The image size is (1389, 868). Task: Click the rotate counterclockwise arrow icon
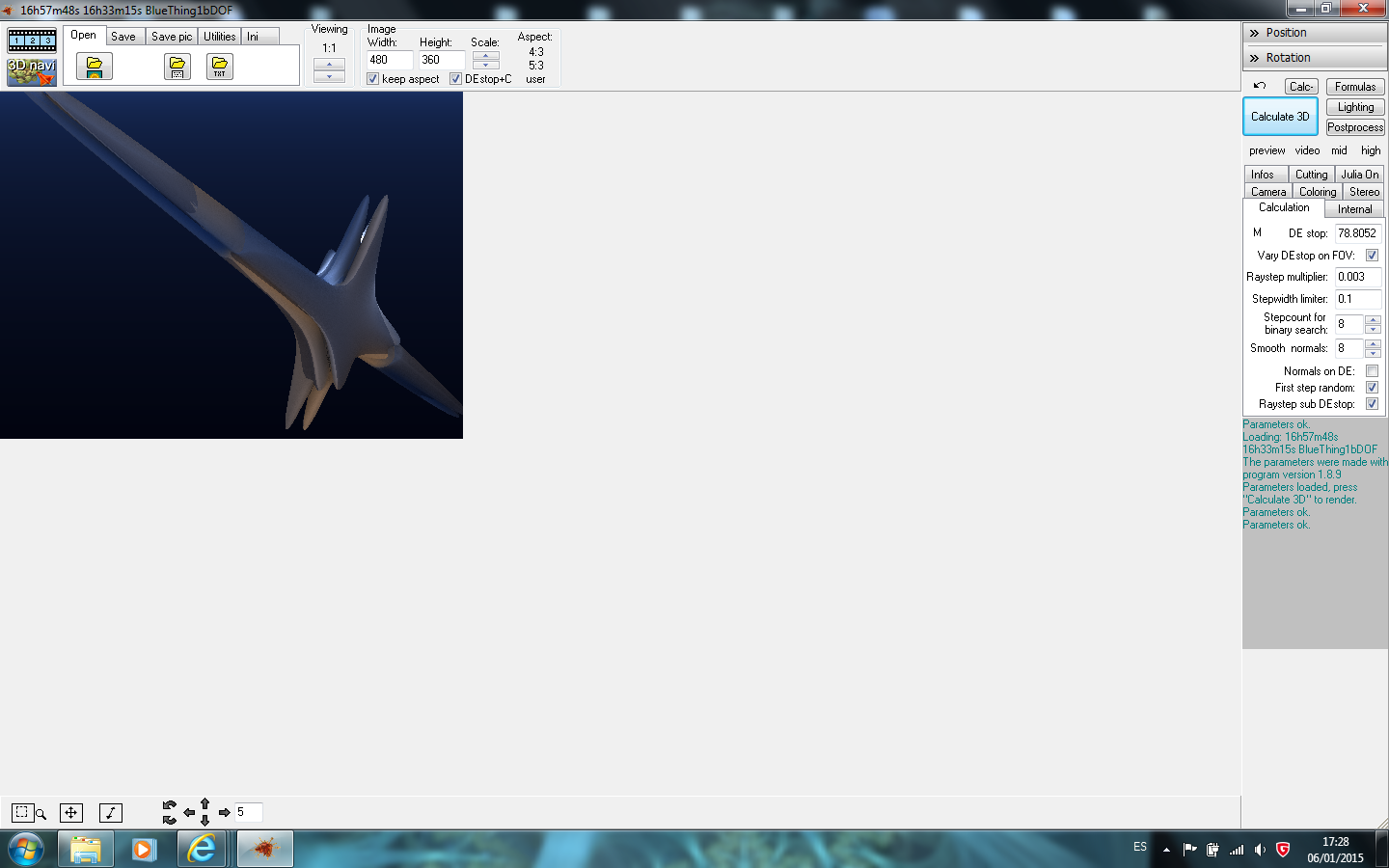(170, 805)
